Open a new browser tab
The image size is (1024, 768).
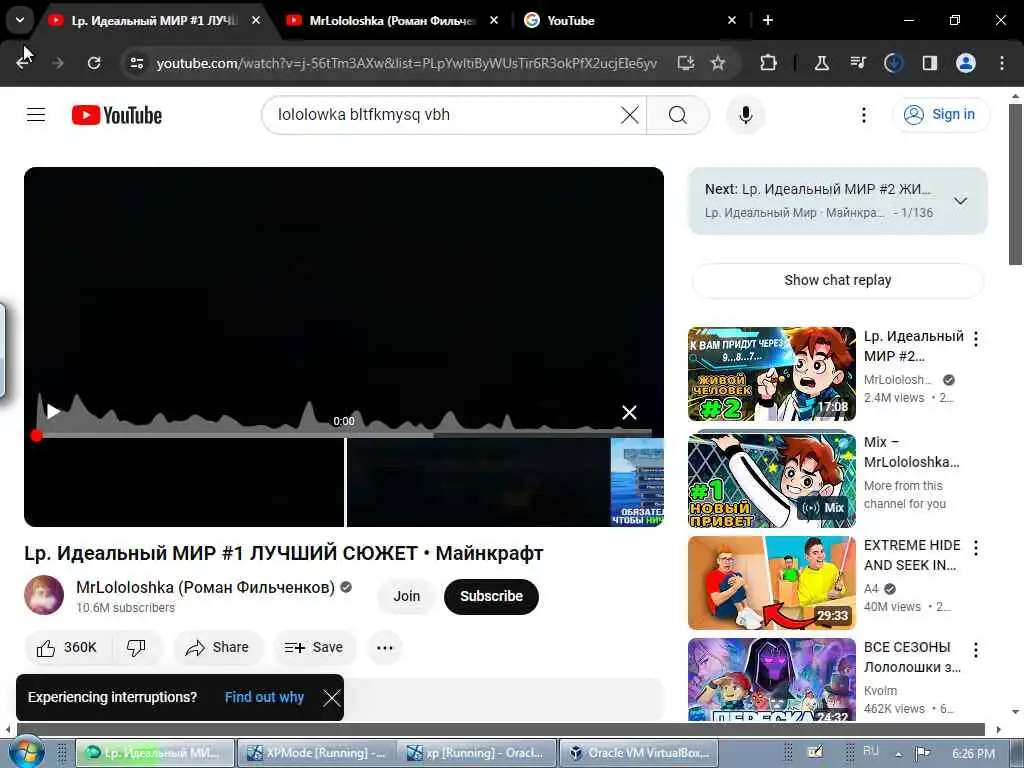point(768,21)
